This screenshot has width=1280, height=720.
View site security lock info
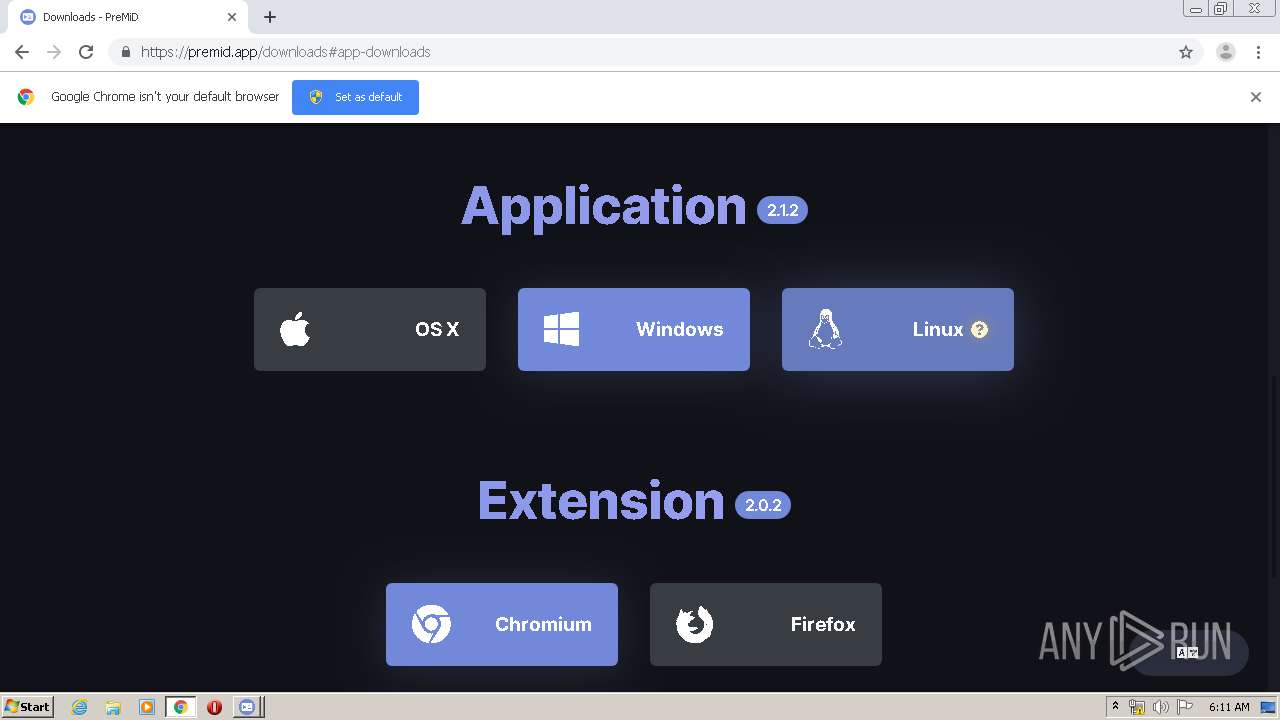pos(125,52)
